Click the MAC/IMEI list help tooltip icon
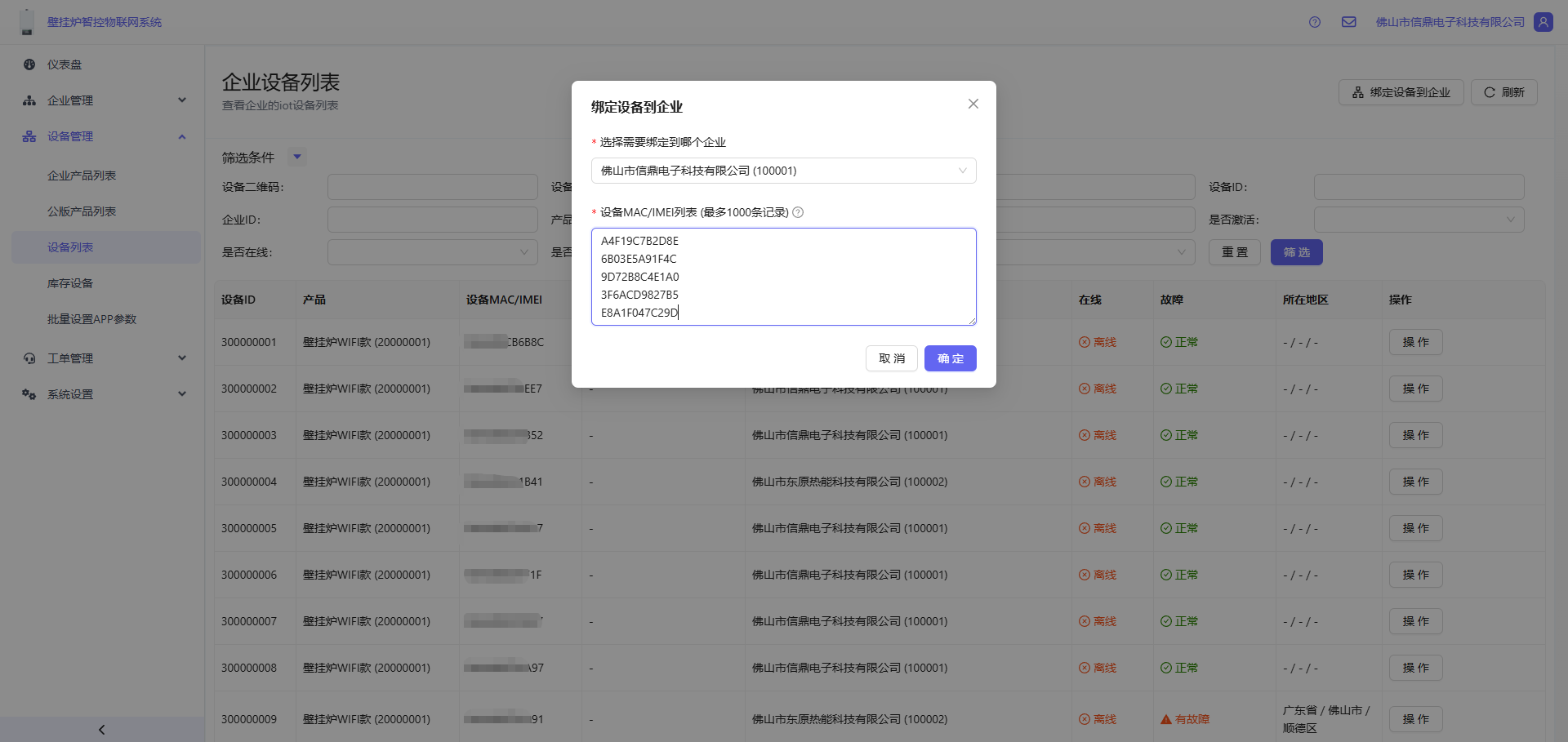Viewport: 1568px width, 742px height. click(x=798, y=212)
